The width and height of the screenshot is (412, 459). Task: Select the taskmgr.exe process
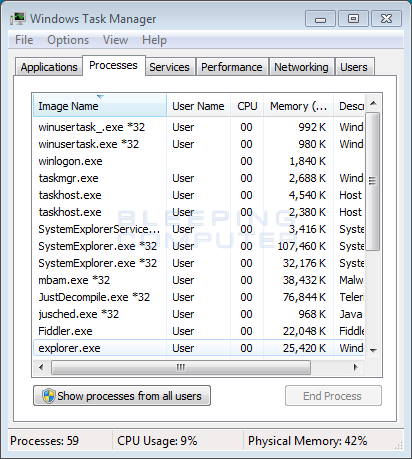coord(199,178)
